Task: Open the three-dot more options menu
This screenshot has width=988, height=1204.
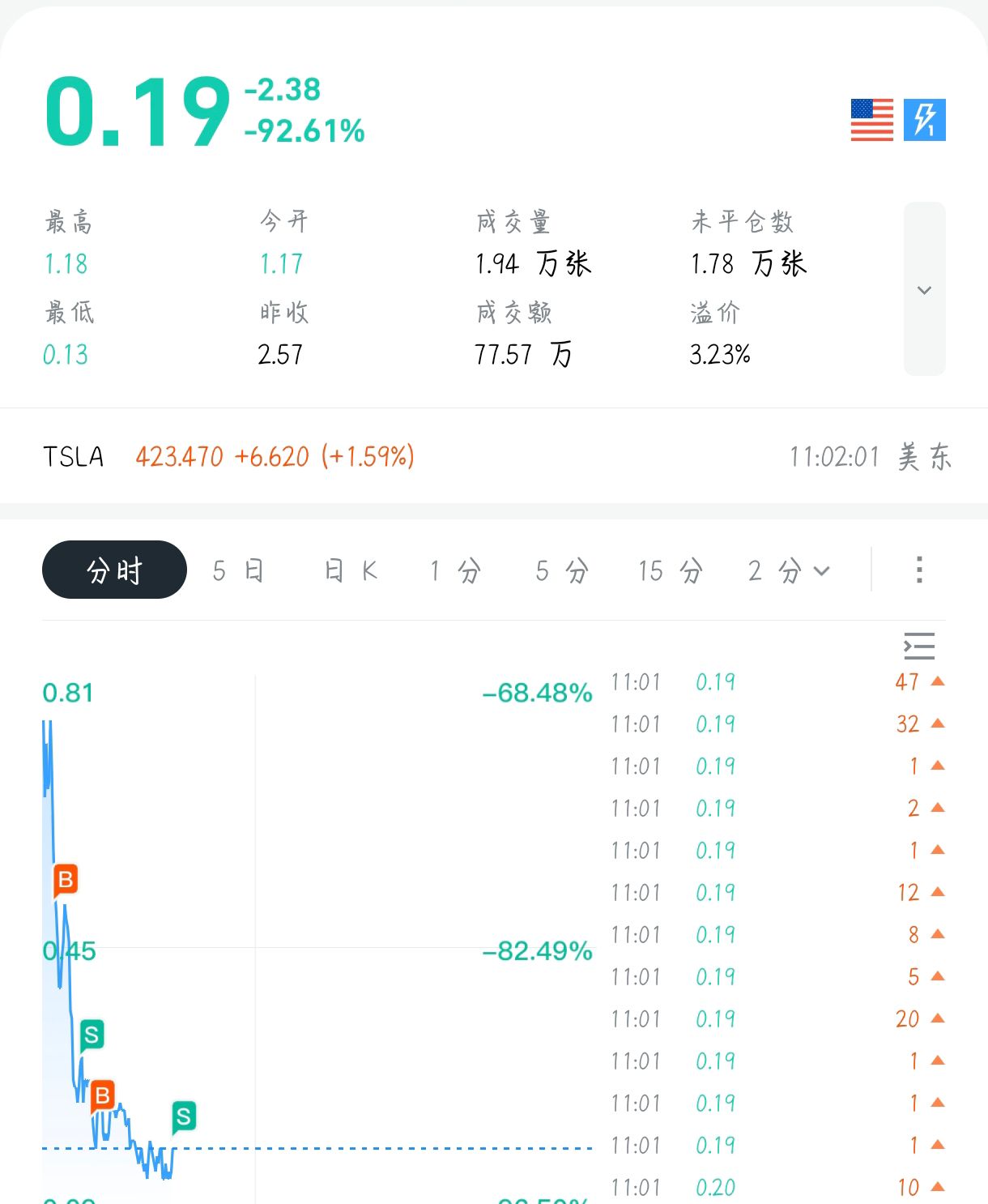Action: click(x=919, y=570)
